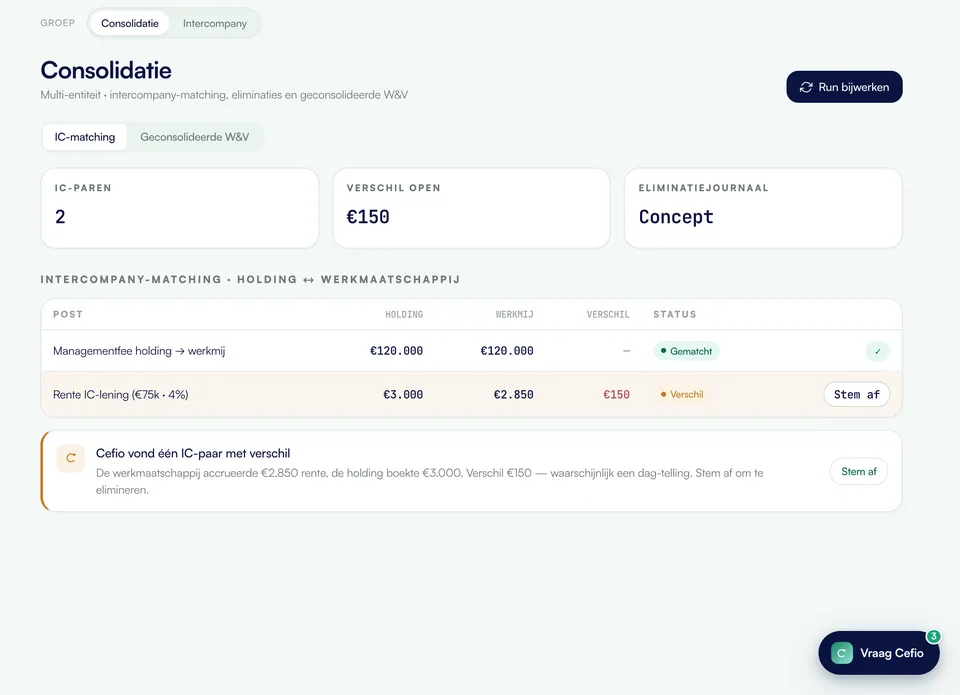Click the Managementfee holding → werkmij row label
The image size is (960, 695).
pyautogui.click(x=139, y=351)
